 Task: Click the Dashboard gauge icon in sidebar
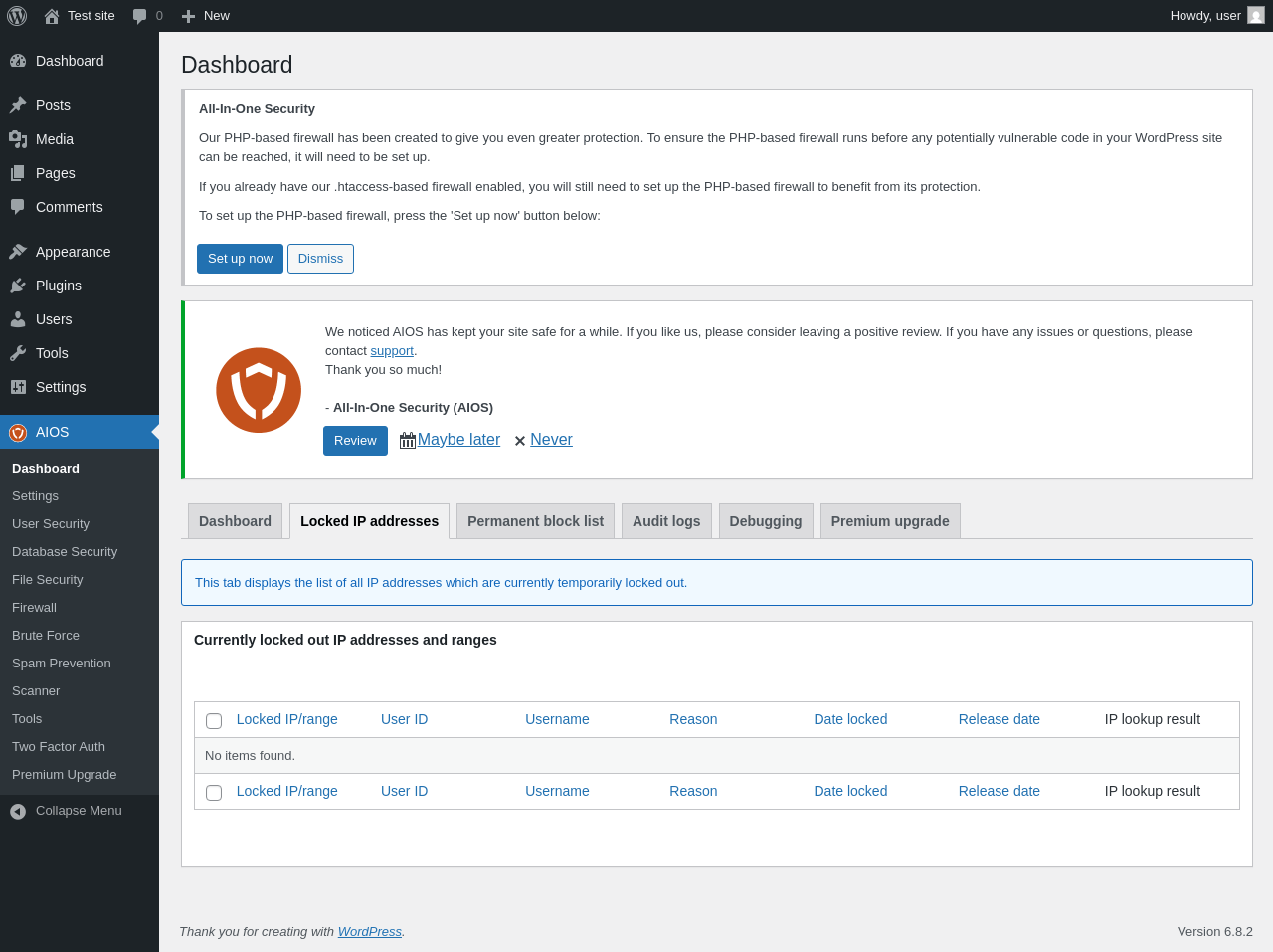pos(18,61)
